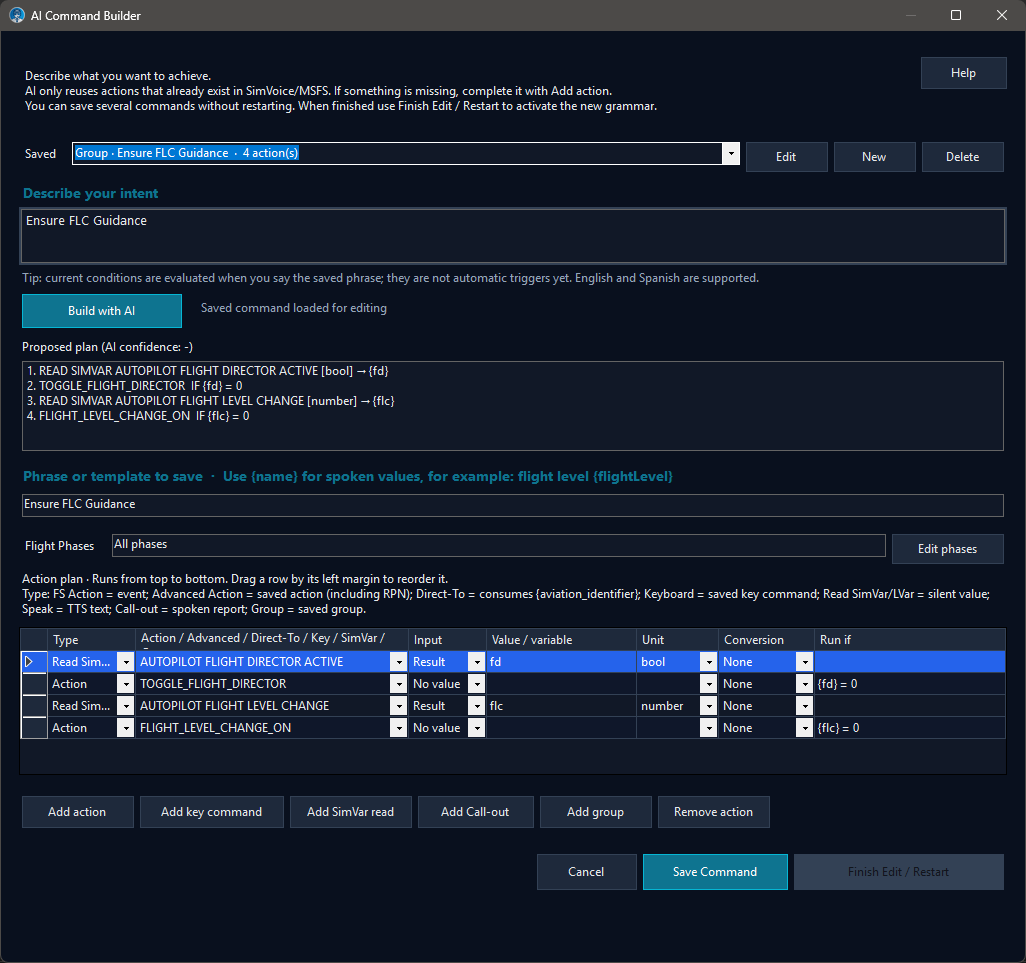Open Conversion dropdown in TOGGLE_FLIGHT_DIRECTOR row
1026x963 pixels.
coord(805,684)
